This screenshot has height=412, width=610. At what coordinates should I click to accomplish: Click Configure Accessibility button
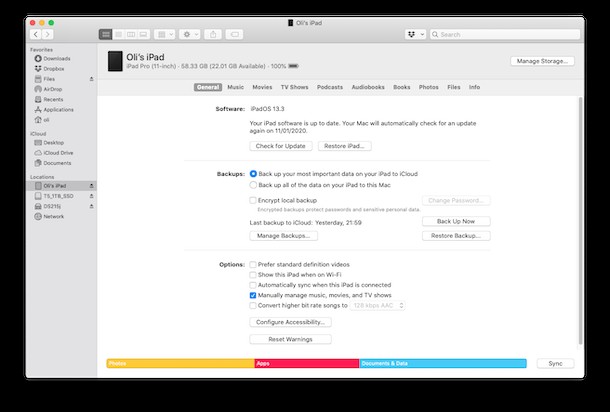click(x=290, y=322)
